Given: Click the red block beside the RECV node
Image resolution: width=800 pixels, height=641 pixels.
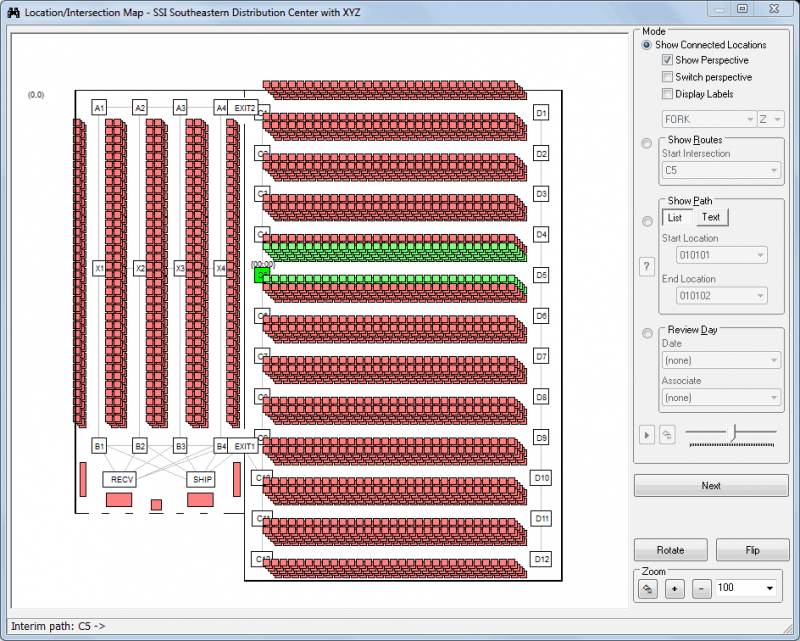Looking at the screenshot, I should 83,479.
